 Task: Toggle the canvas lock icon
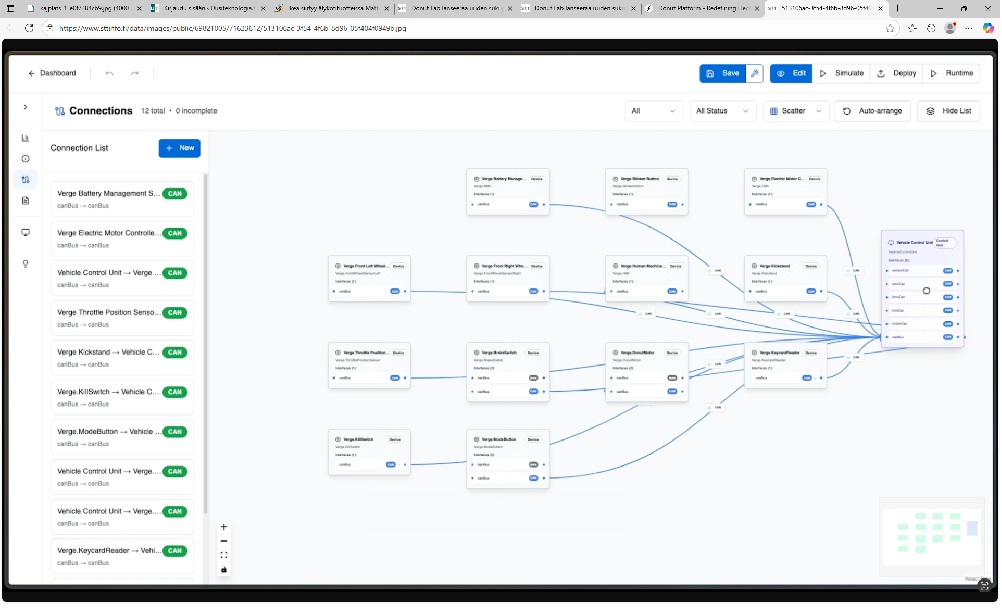click(x=224, y=569)
